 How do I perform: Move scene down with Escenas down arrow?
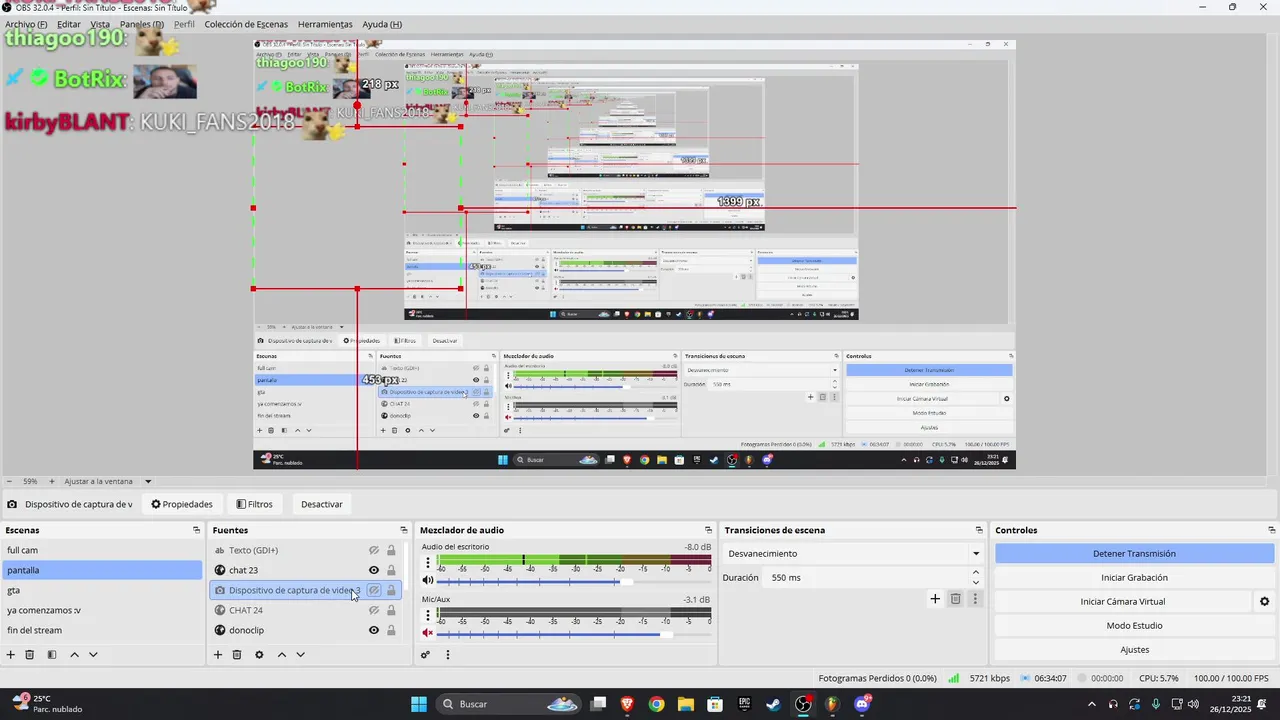point(93,655)
